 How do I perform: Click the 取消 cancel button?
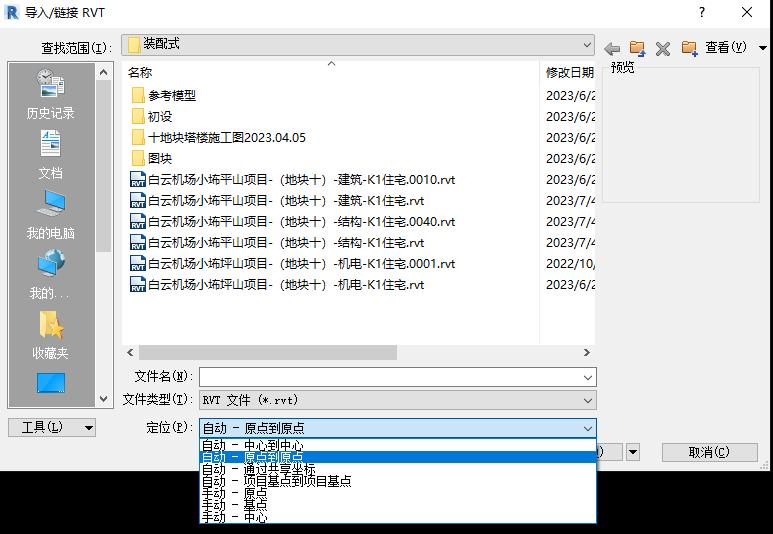tap(708, 452)
